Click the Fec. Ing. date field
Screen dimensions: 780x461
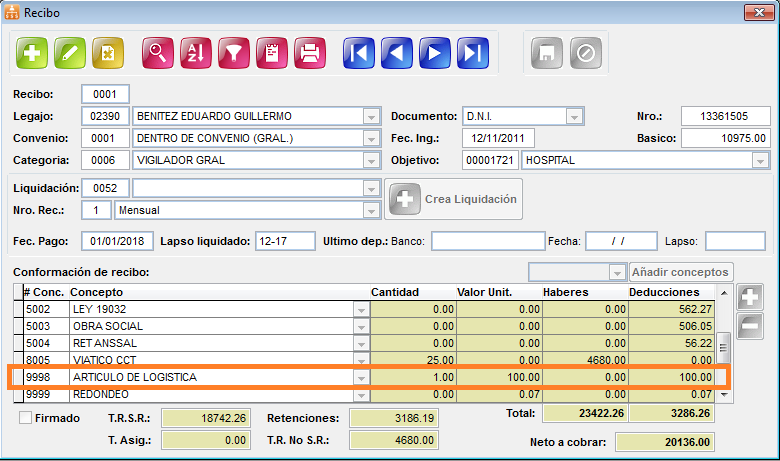pyautogui.click(x=498, y=138)
